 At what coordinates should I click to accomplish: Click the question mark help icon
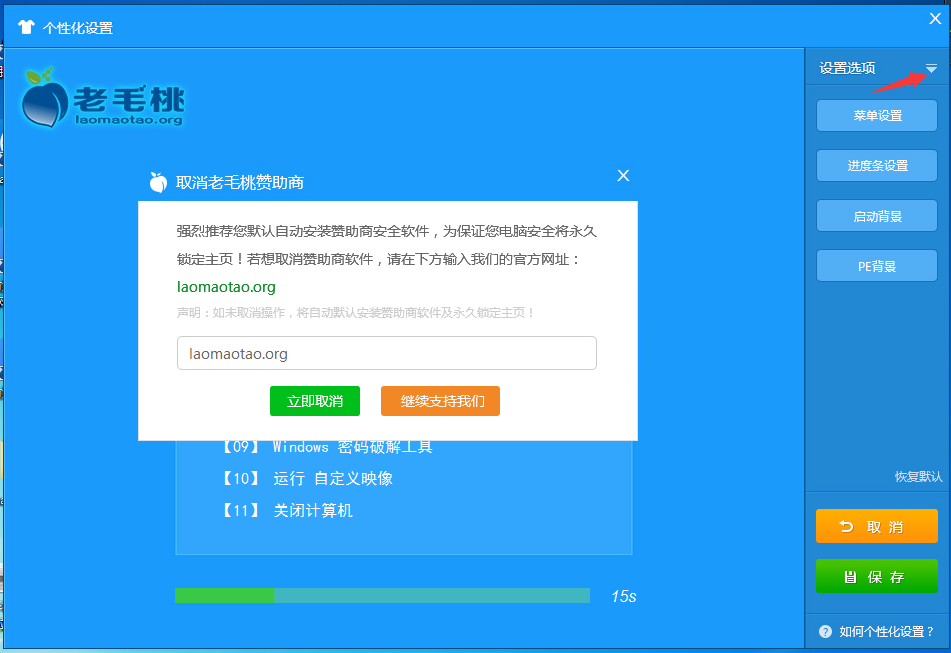point(825,632)
